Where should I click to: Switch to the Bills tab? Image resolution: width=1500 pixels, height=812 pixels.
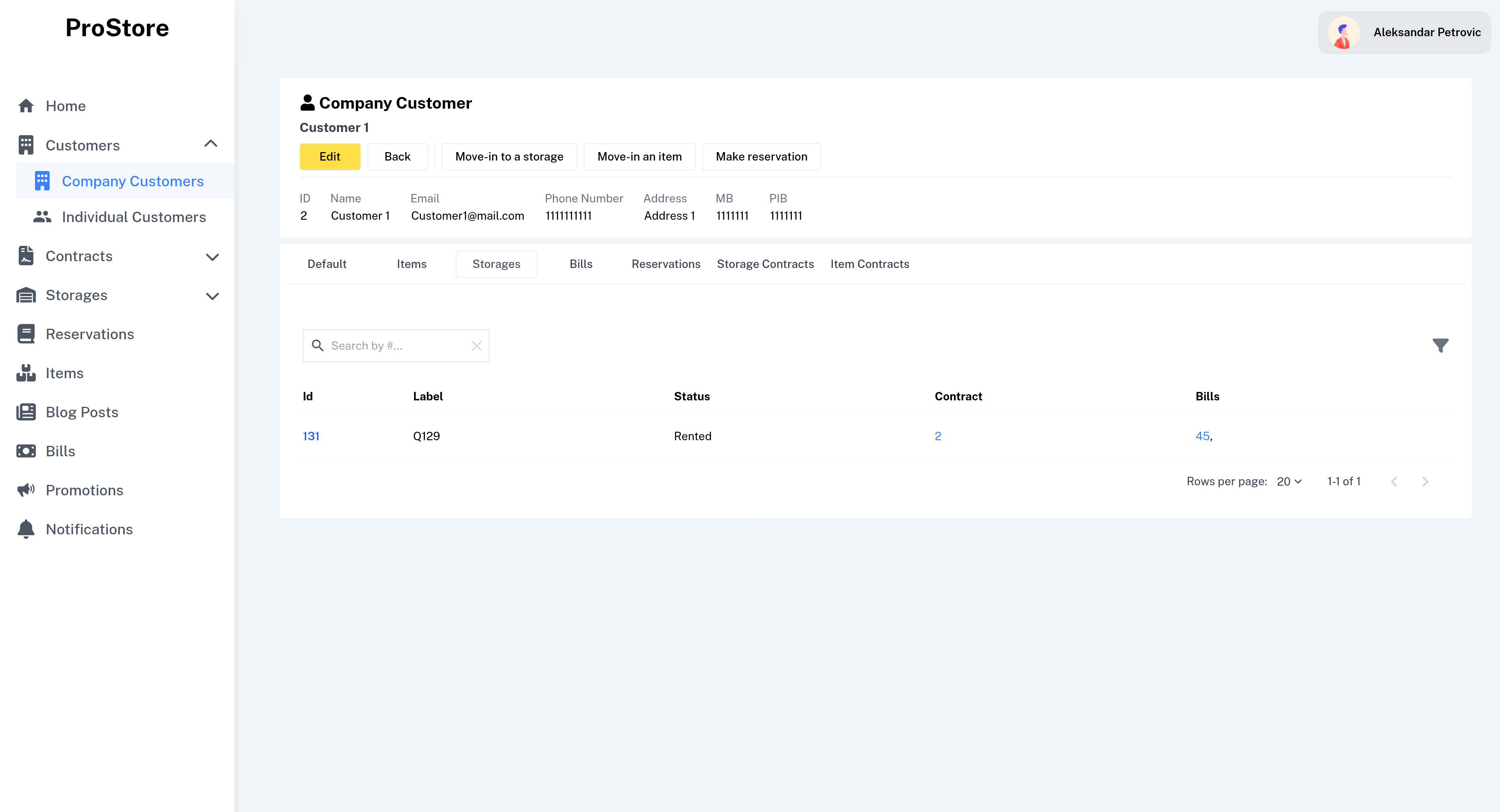[581, 264]
